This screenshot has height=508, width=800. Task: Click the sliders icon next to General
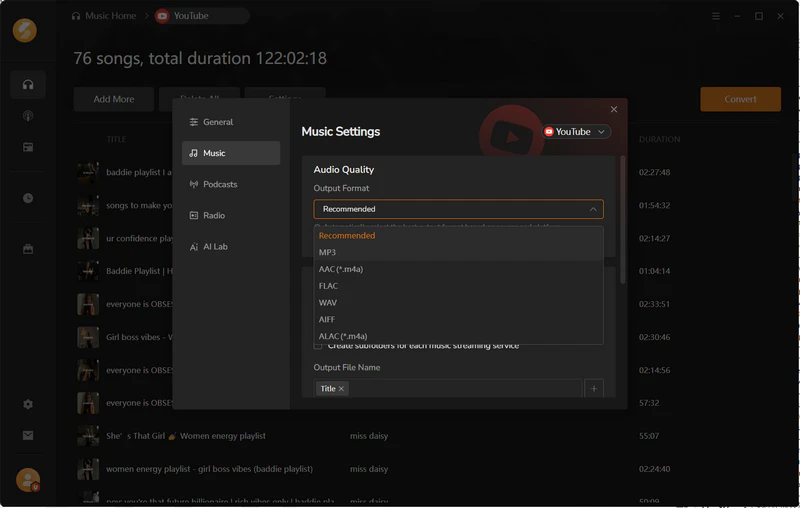193,122
